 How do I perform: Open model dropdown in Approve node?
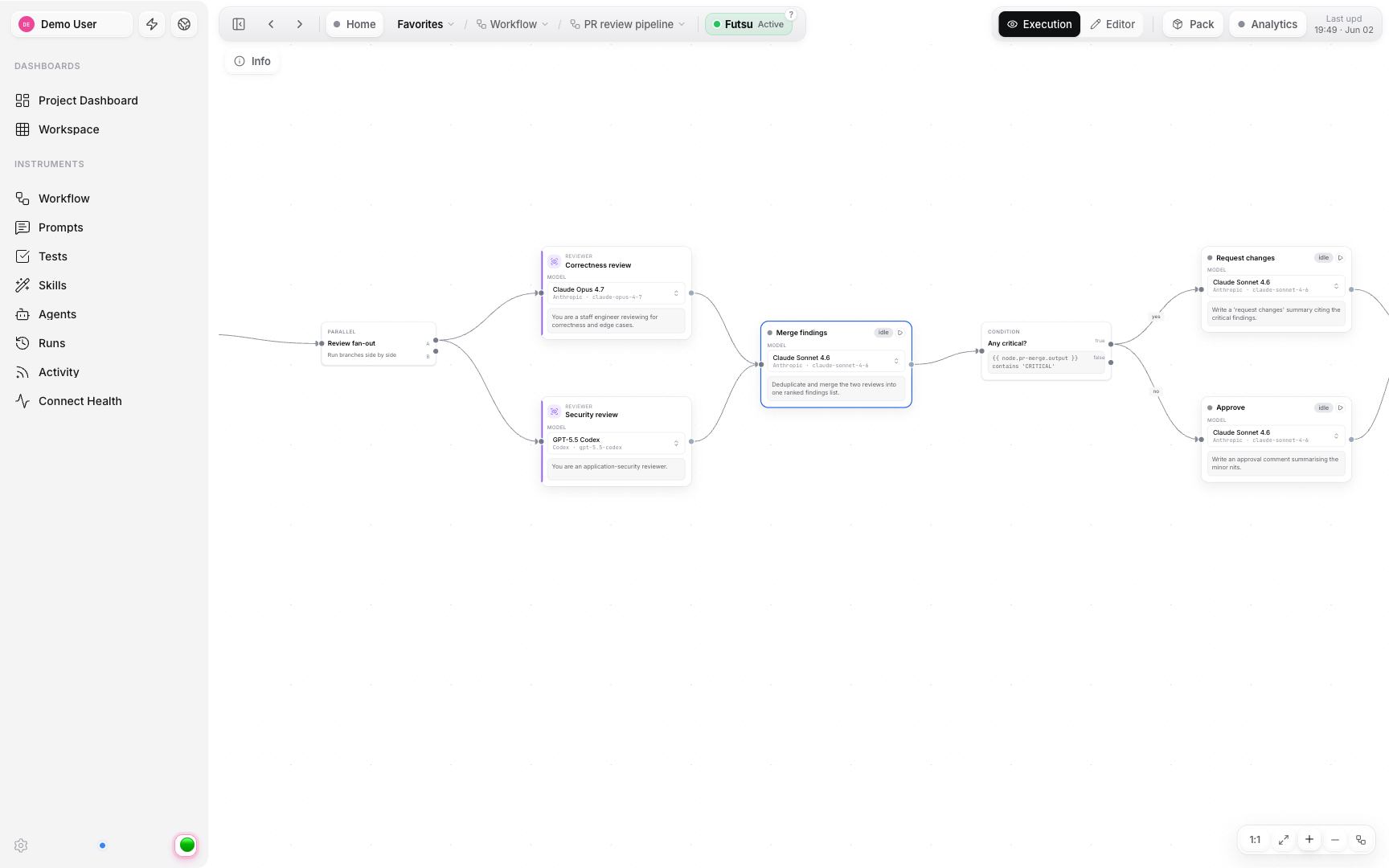coord(1276,436)
